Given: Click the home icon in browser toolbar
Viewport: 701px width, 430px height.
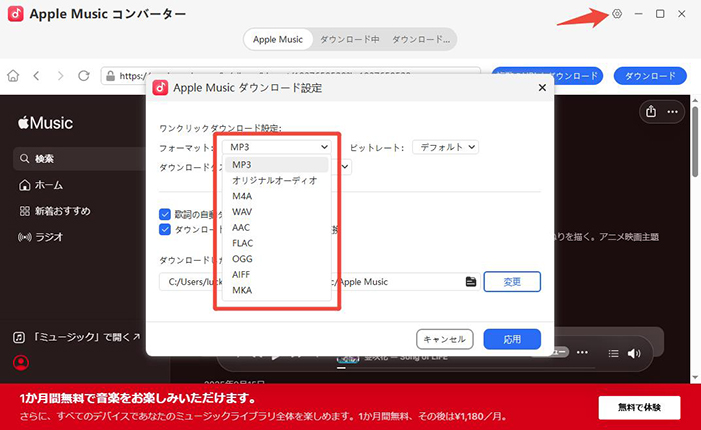Looking at the screenshot, I should tap(13, 76).
